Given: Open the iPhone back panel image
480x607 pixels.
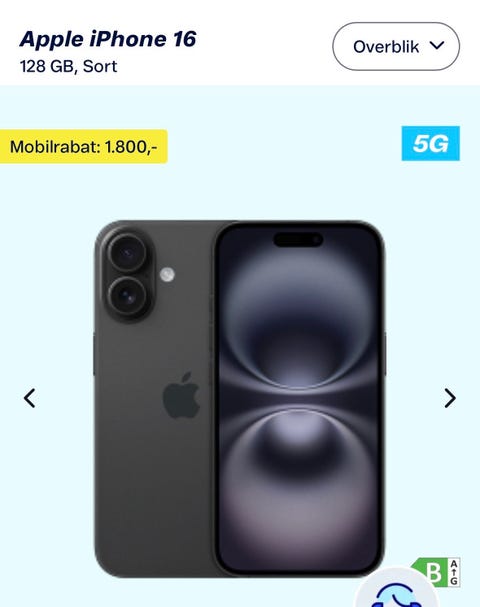Looking at the screenshot, I should (155, 399).
